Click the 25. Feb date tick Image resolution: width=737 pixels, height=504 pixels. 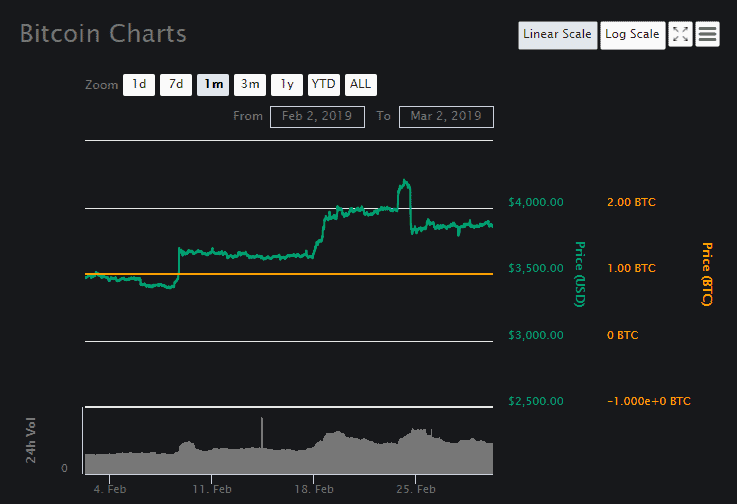[416, 489]
